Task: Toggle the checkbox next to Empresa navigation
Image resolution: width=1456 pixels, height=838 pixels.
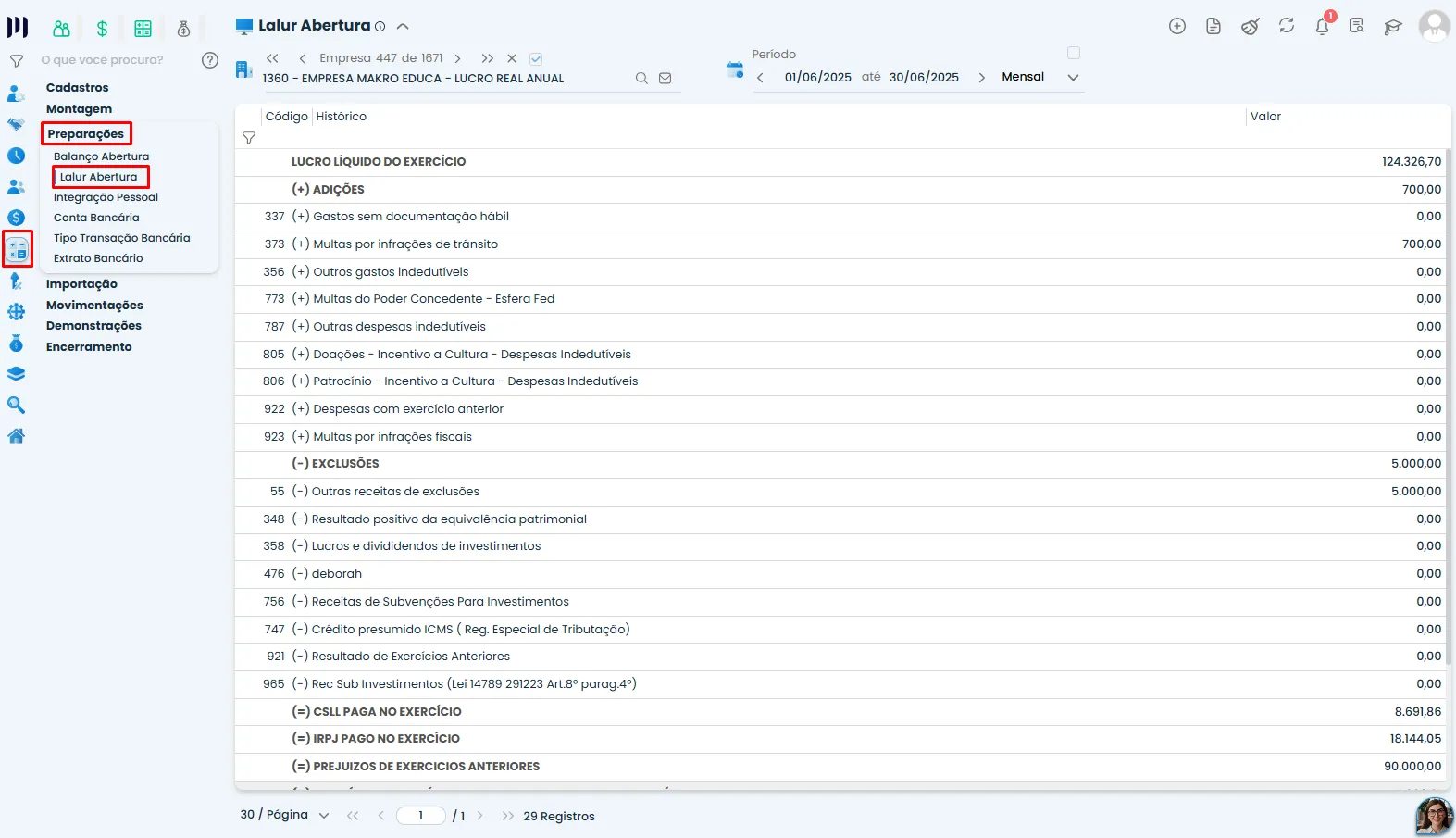Action: [x=536, y=58]
